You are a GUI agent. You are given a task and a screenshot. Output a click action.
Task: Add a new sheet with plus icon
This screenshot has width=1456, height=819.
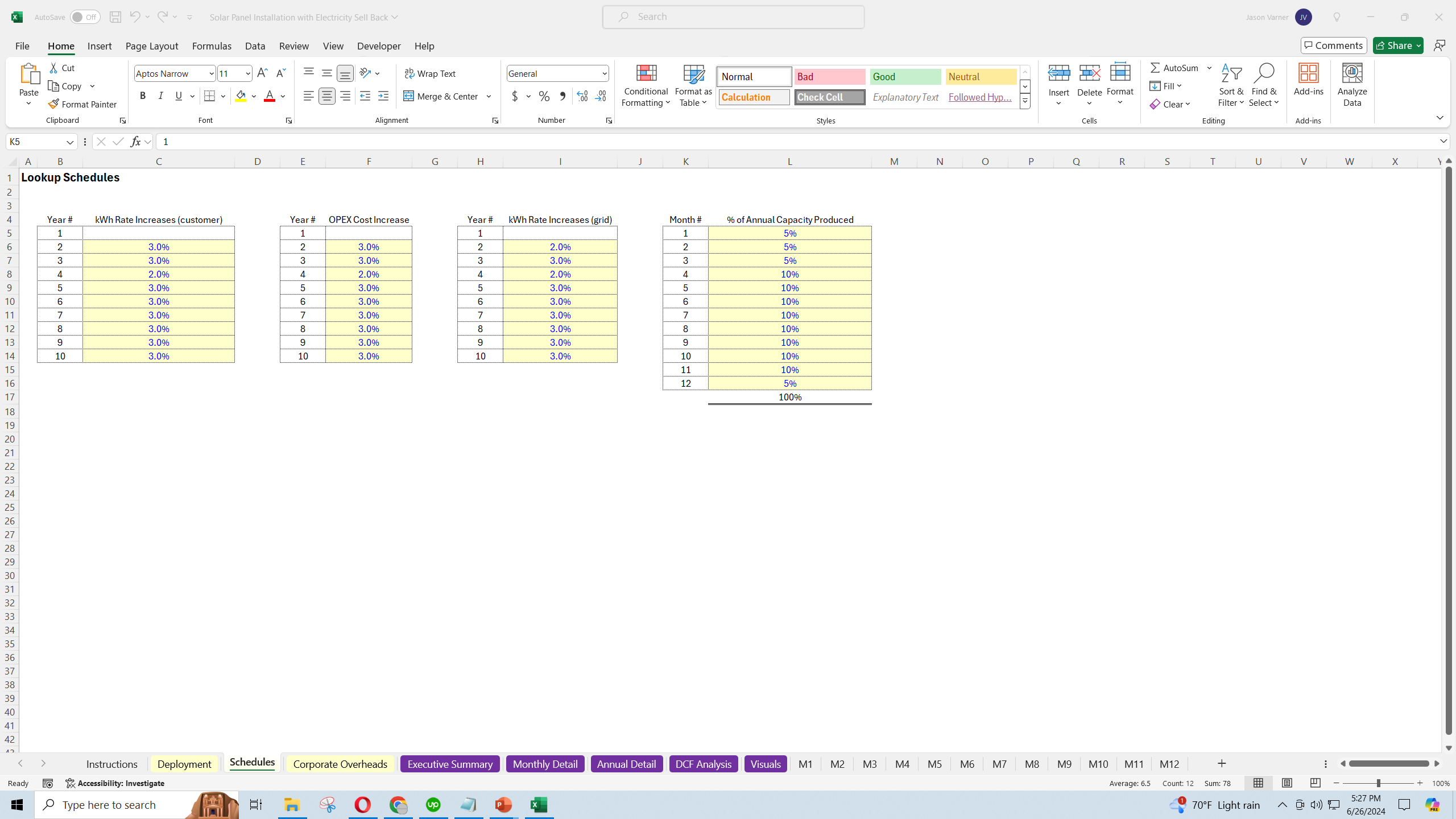click(1222, 763)
